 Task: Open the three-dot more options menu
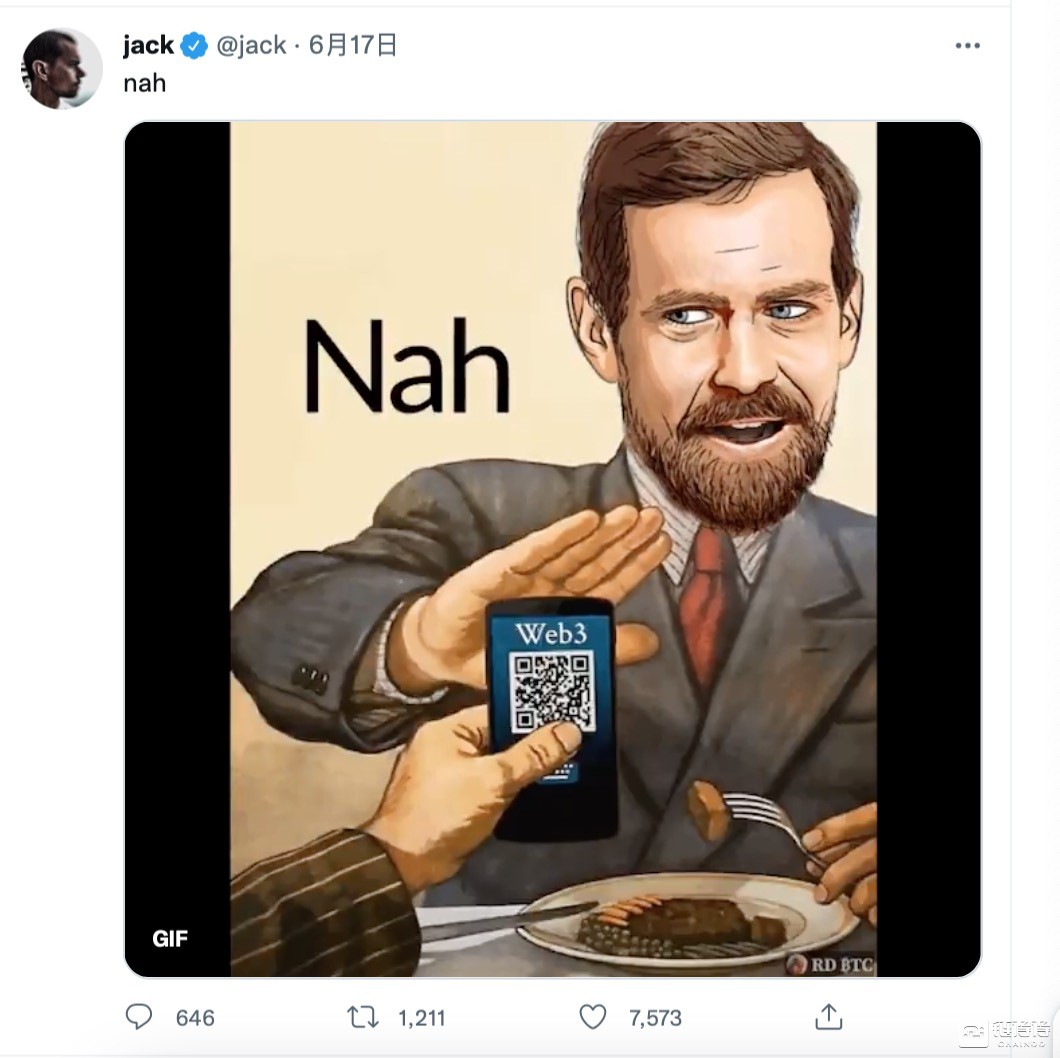967,46
